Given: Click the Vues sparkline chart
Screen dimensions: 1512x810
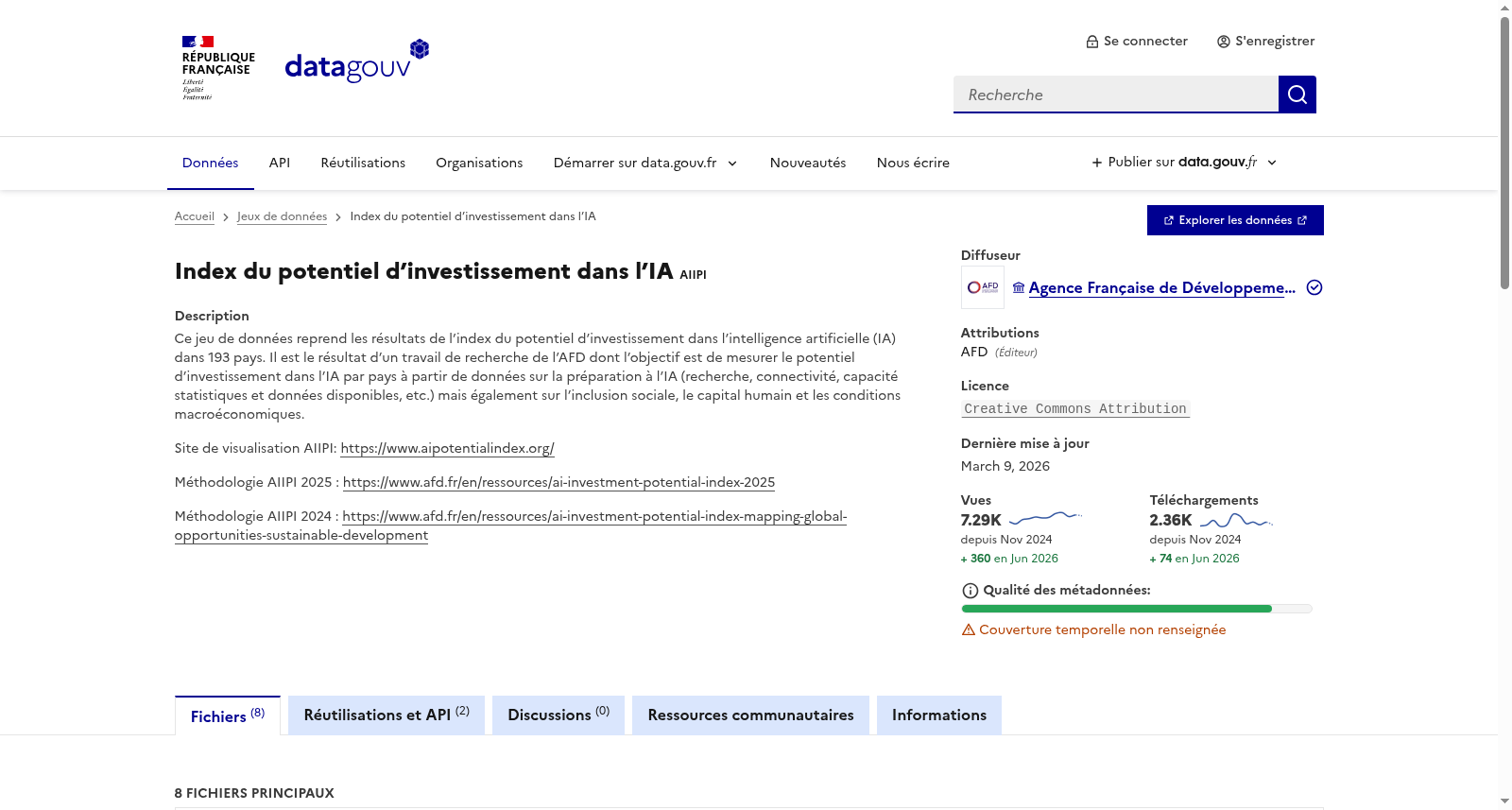Looking at the screenshot, I should 1045,517.
